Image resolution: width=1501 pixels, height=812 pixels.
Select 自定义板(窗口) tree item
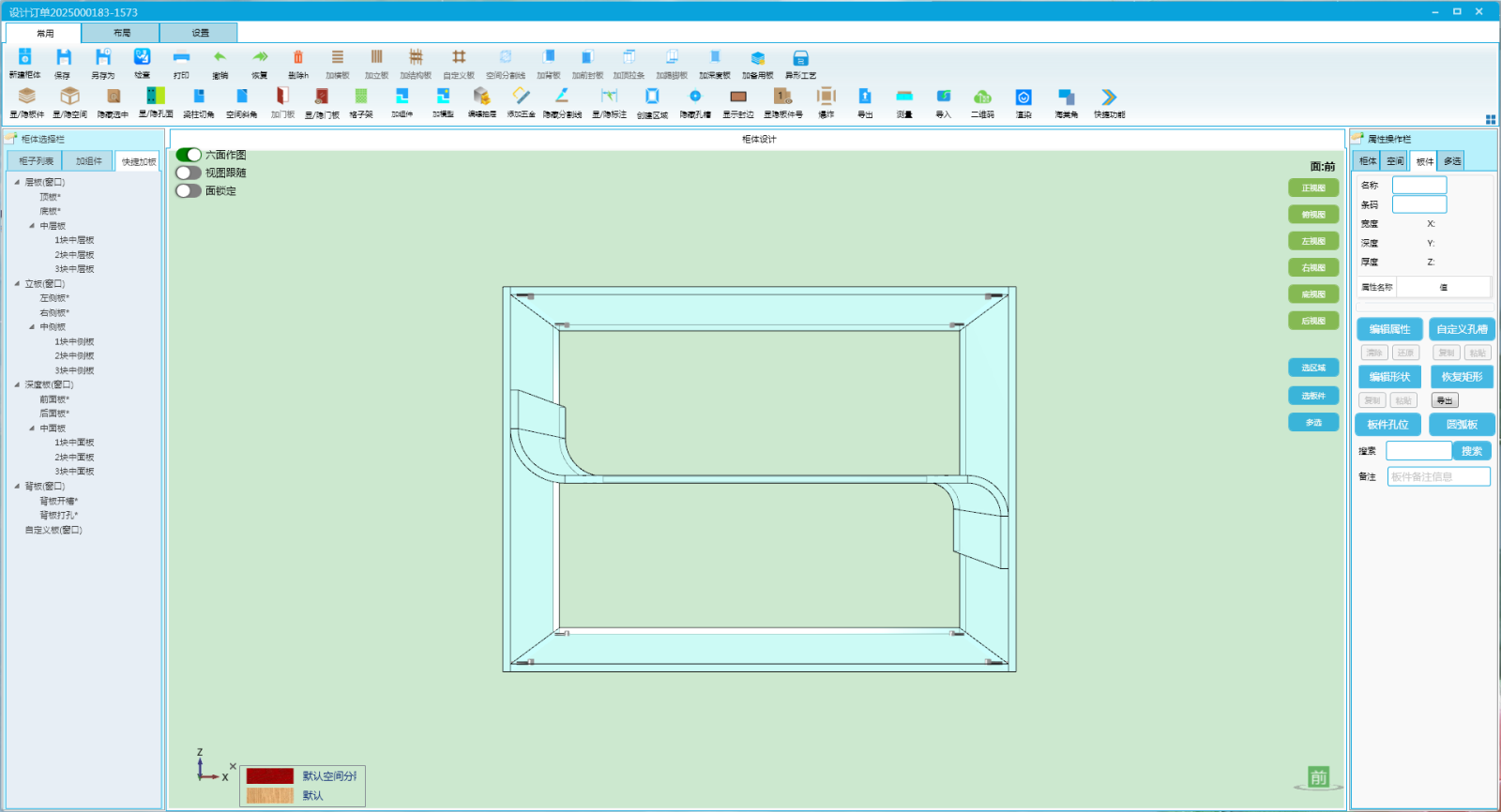click(x=53, y=530)
